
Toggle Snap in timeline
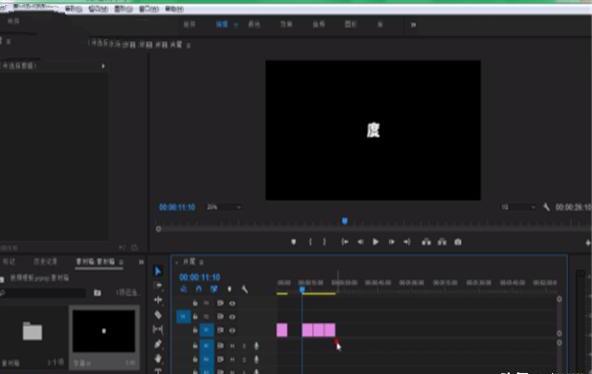pos(199,289)
